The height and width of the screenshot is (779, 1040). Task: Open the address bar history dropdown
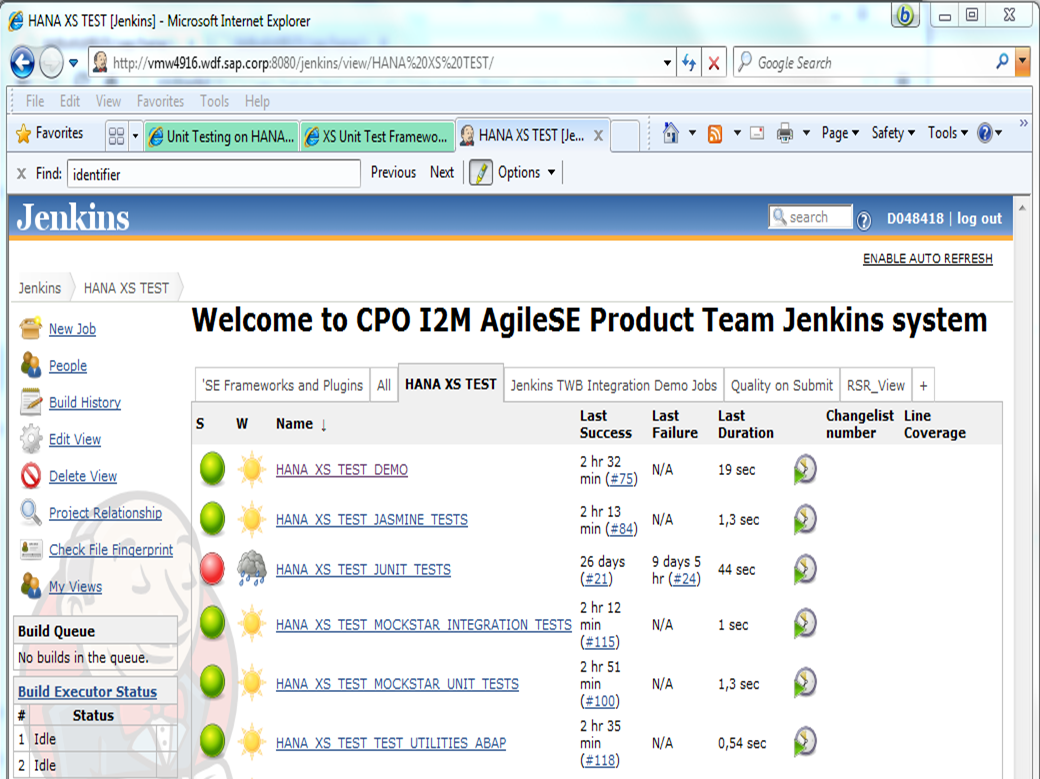coord(666,61)
